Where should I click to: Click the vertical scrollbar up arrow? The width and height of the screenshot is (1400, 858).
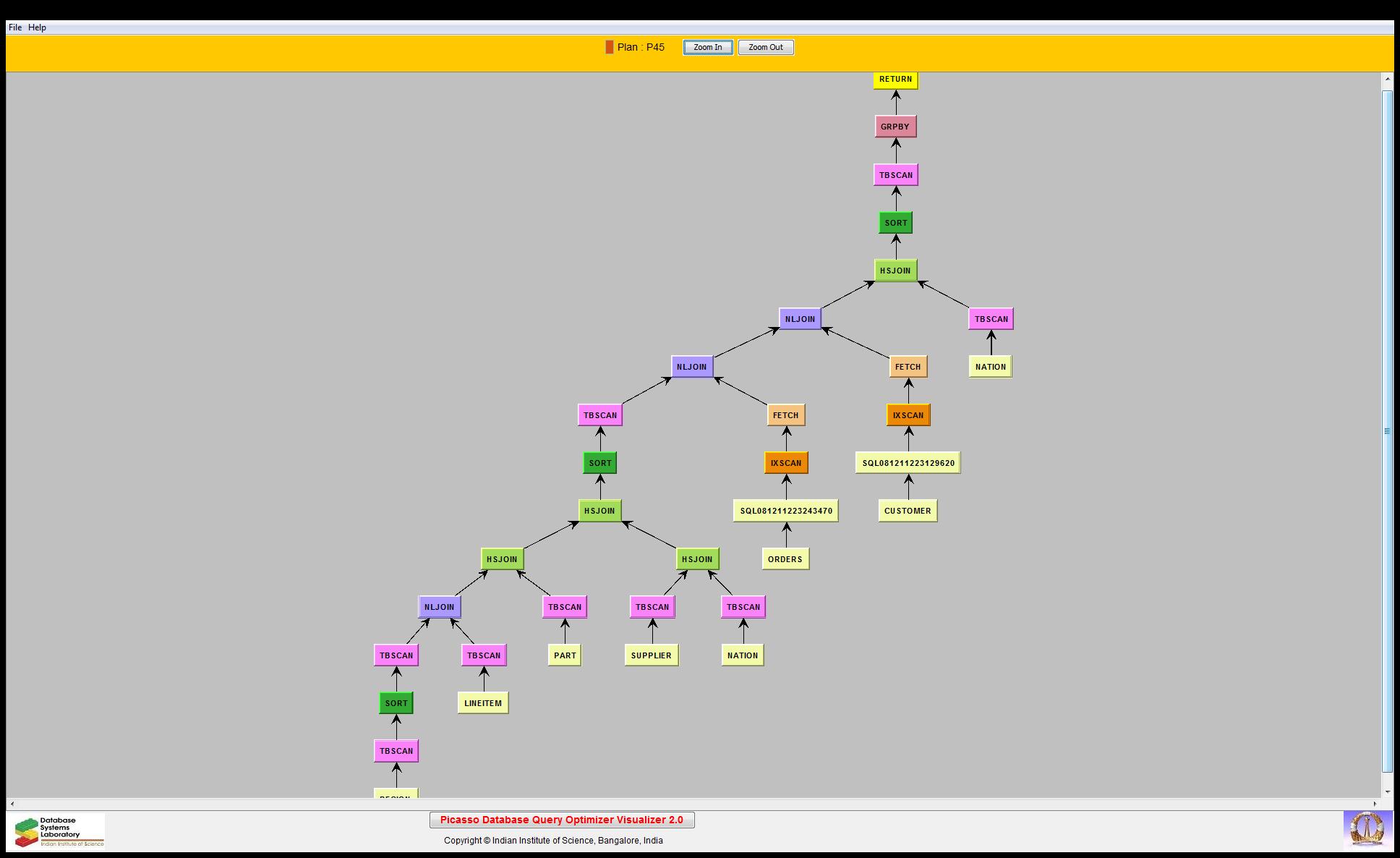[1387, 78]
